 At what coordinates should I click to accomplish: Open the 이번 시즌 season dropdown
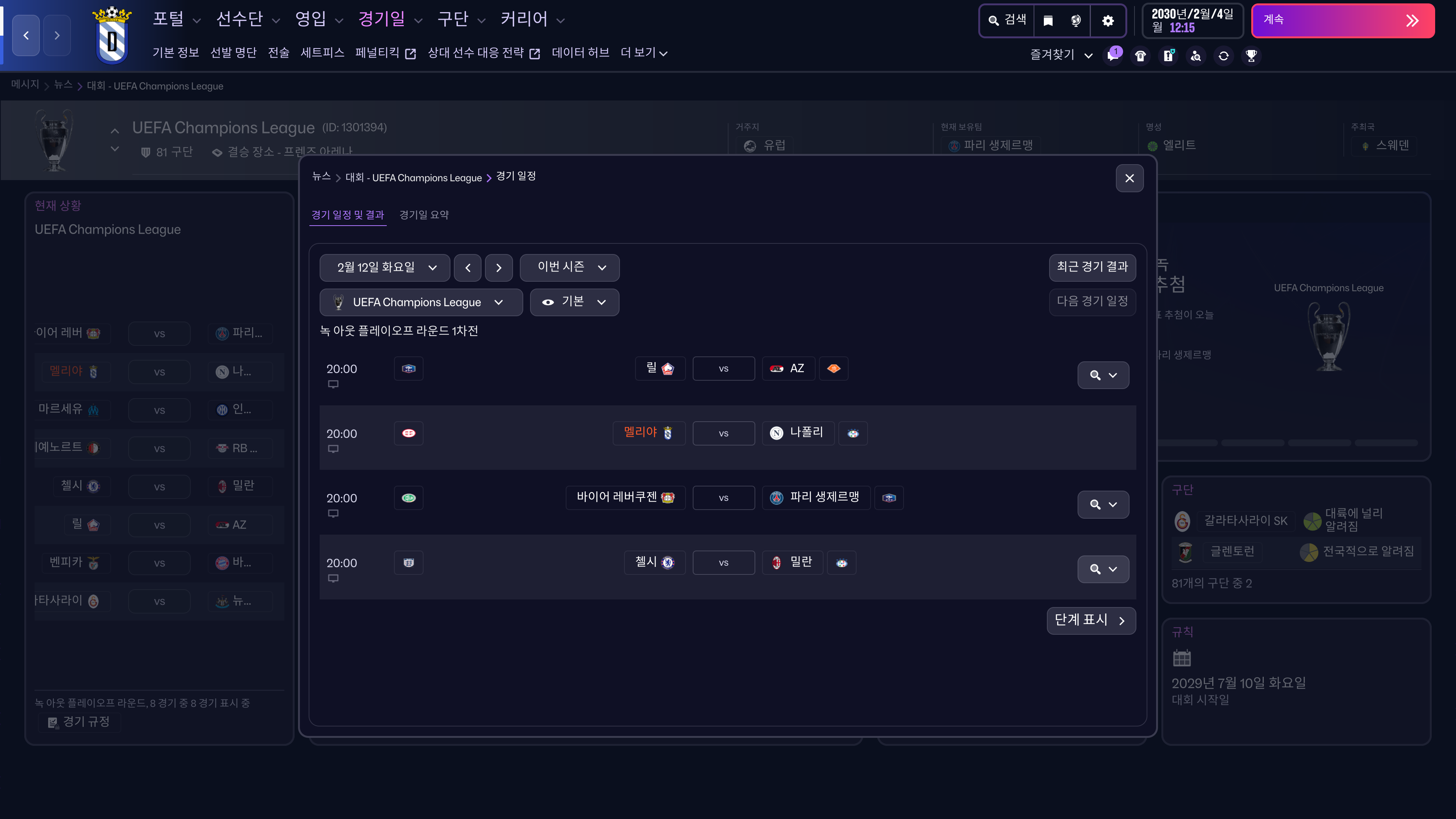click(569, 267)
